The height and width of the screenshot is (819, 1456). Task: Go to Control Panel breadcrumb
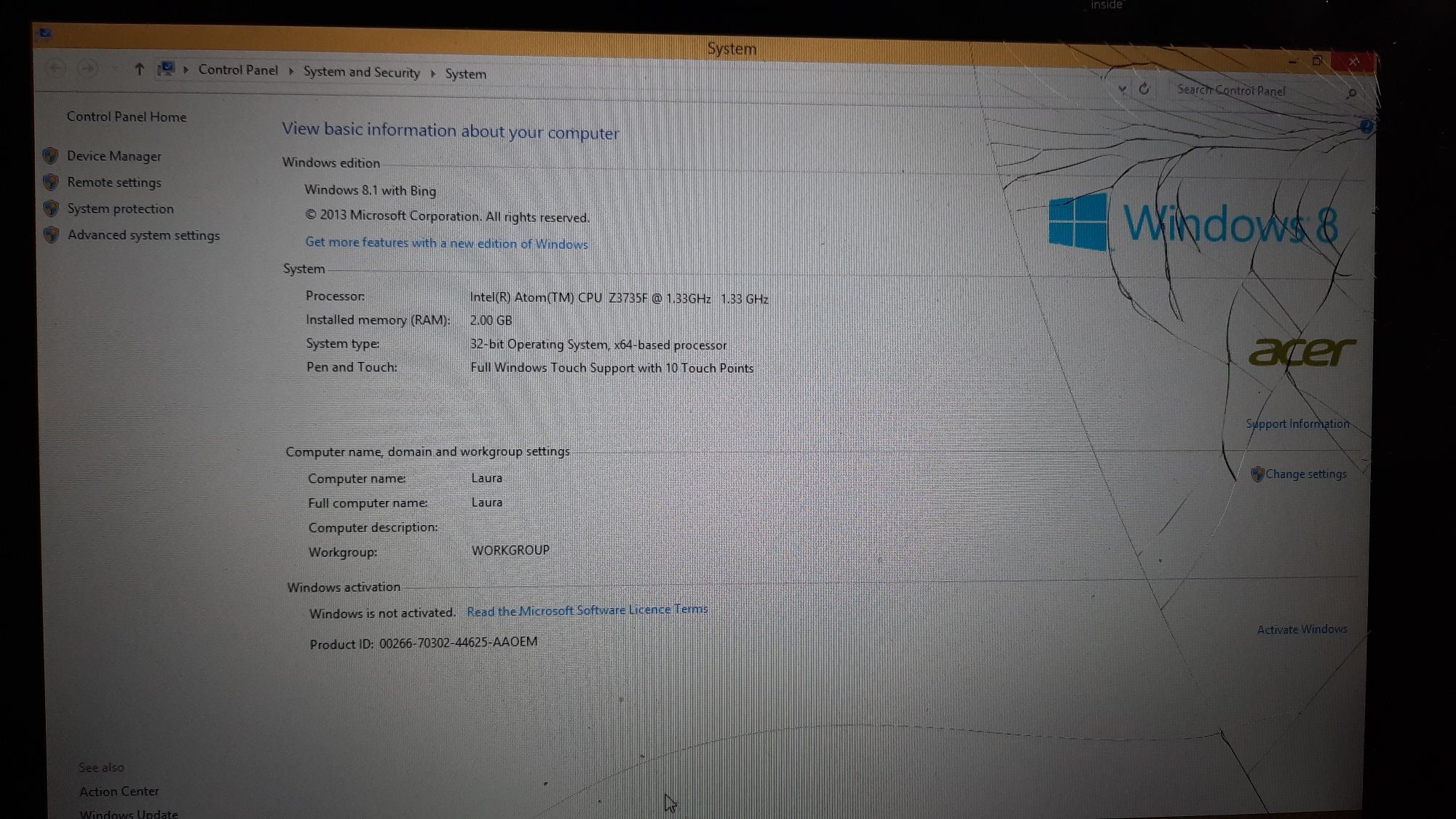point(238,70)
